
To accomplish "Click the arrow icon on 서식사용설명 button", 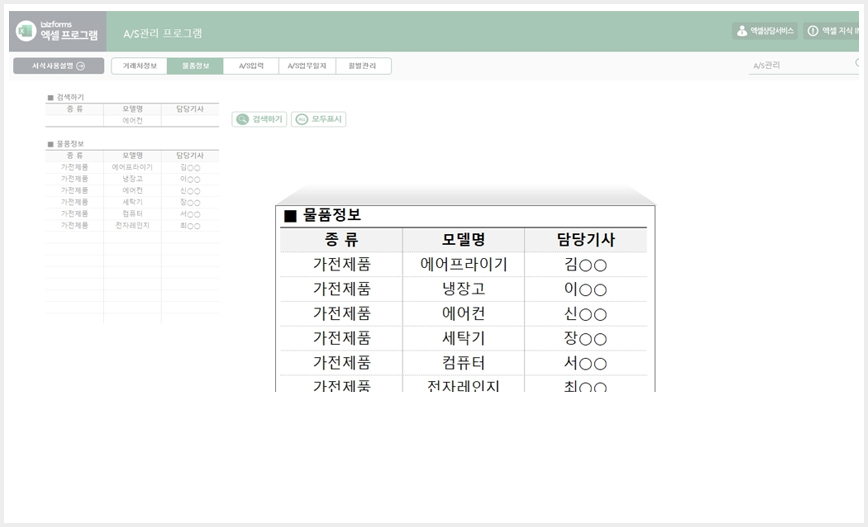I will click(81, 66).
